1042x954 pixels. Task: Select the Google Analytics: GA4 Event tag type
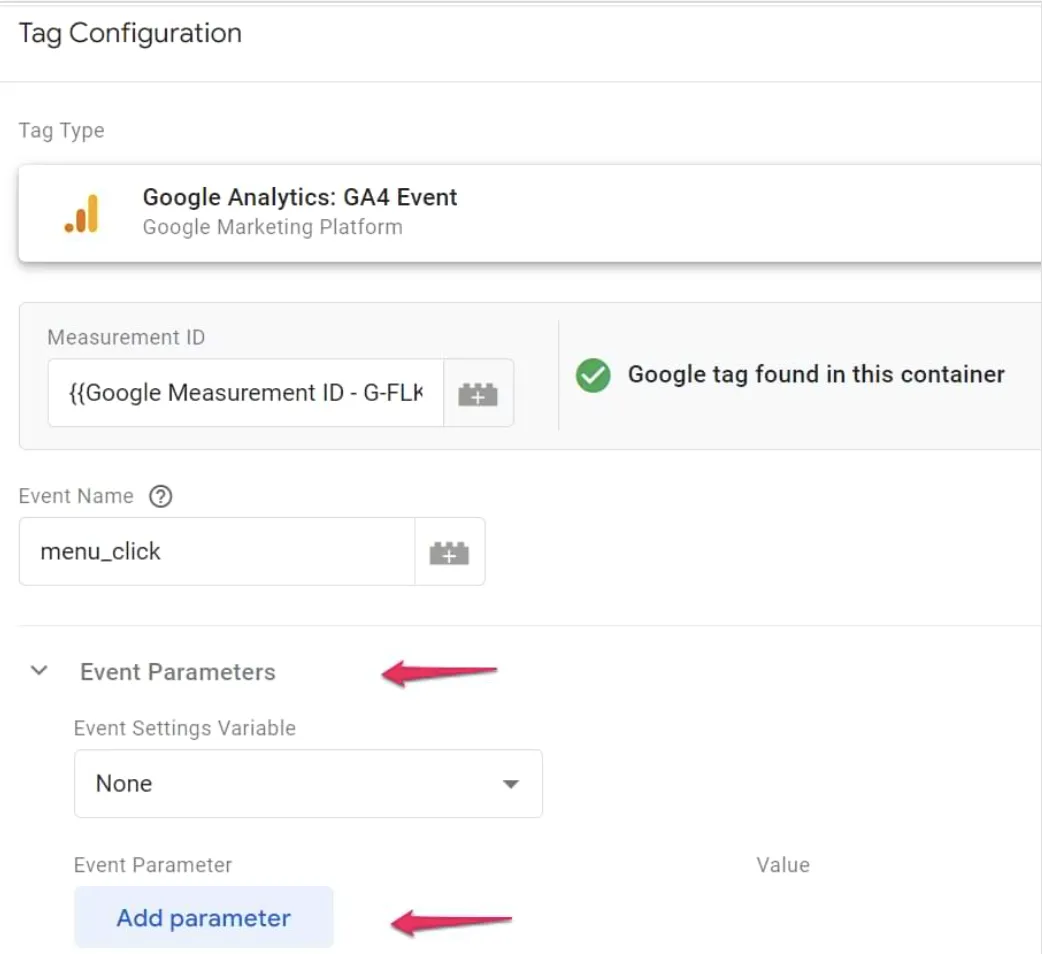click(530, 214)
